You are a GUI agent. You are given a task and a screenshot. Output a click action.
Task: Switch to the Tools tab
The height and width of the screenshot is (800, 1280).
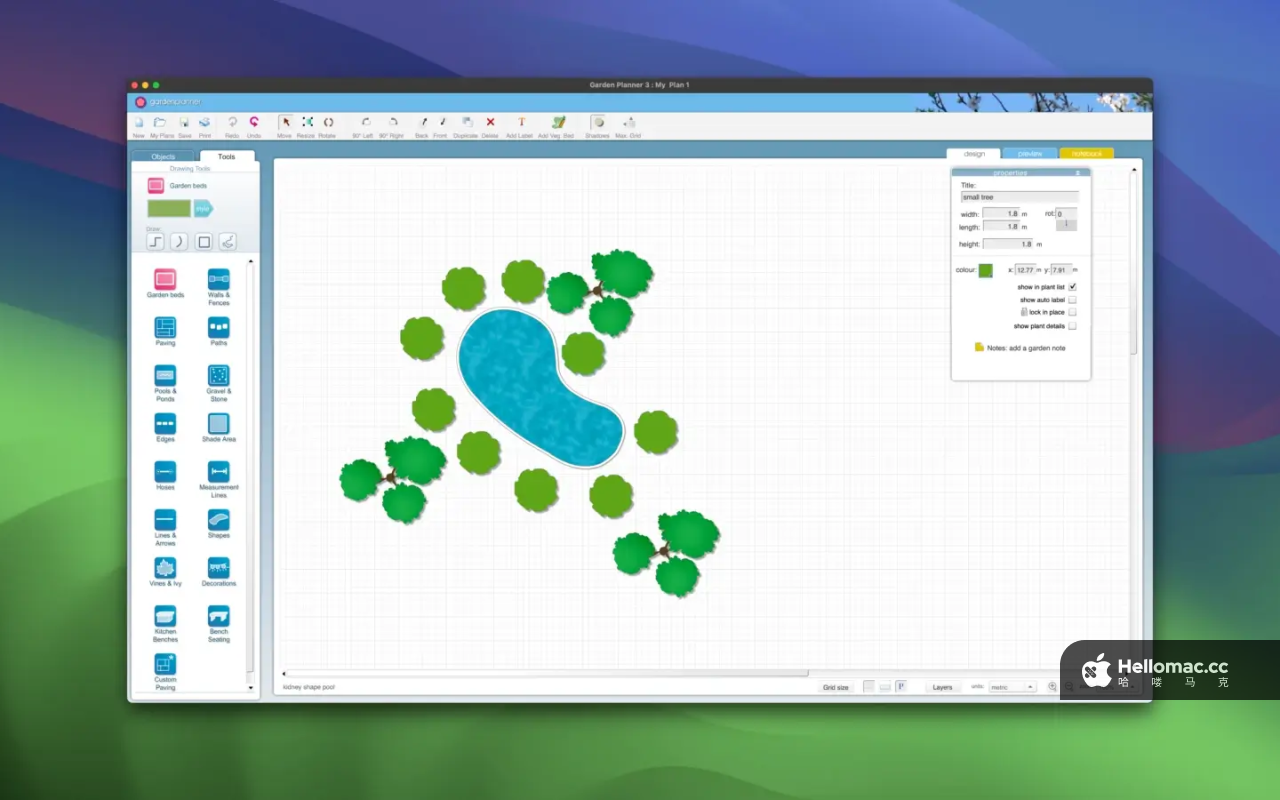tap(227, 157)
